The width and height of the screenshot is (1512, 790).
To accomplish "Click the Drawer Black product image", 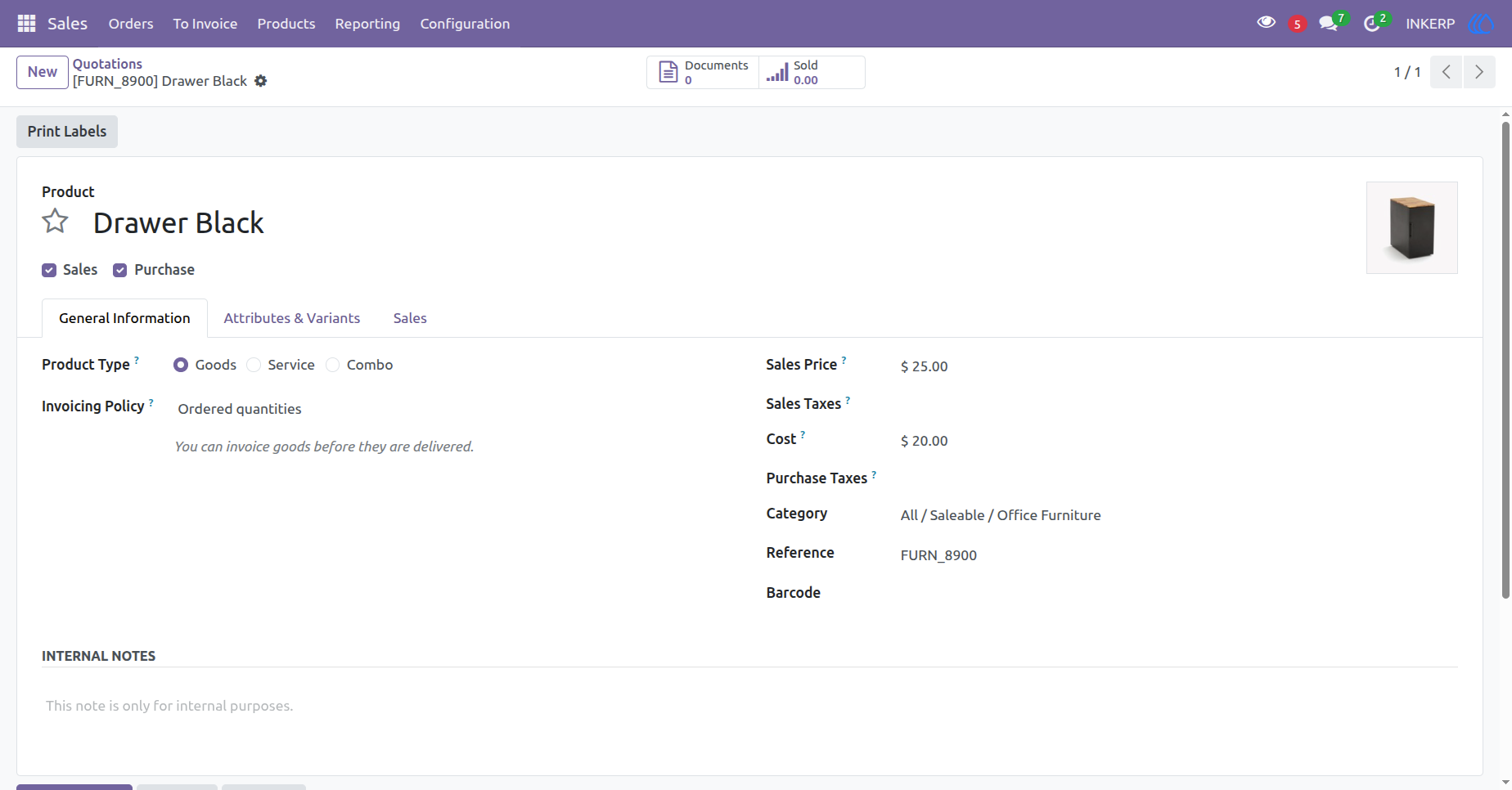I will click(x=1412, y=227).
